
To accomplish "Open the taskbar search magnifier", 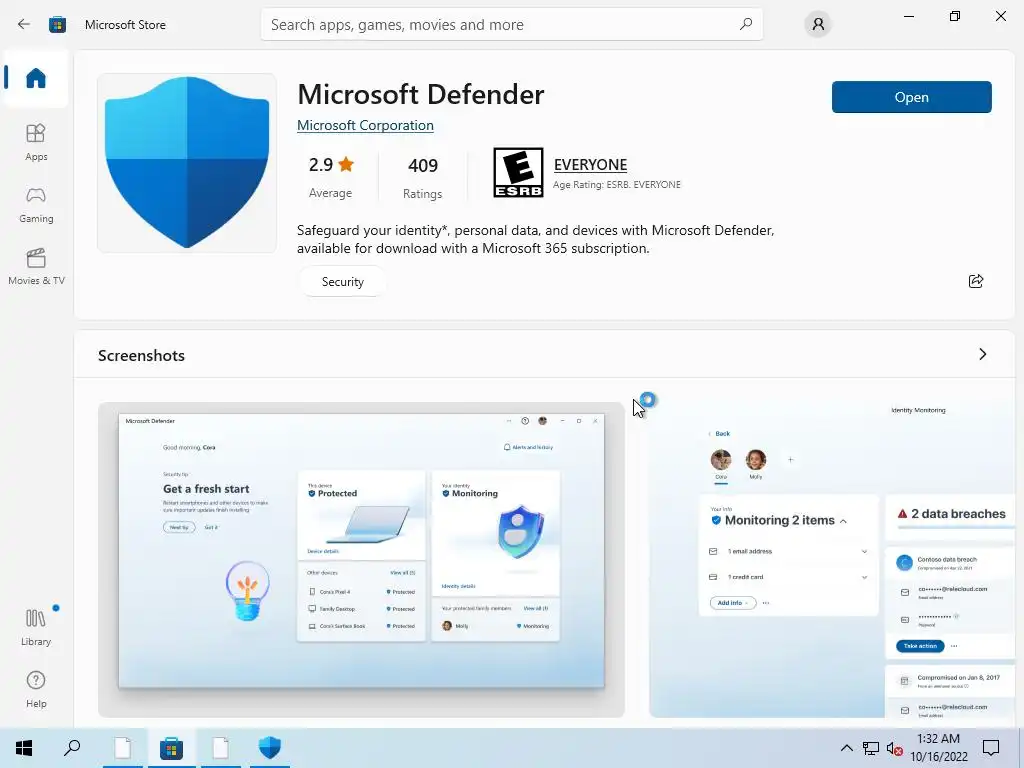I will click(x=72, y=748).
